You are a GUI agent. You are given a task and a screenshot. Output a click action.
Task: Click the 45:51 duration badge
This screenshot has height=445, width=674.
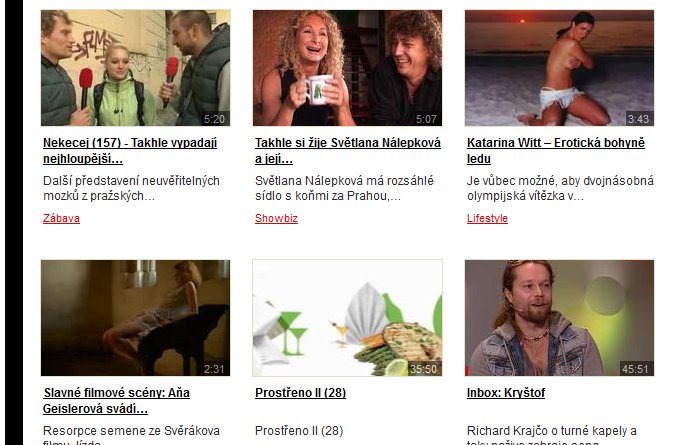pos(635,369)
